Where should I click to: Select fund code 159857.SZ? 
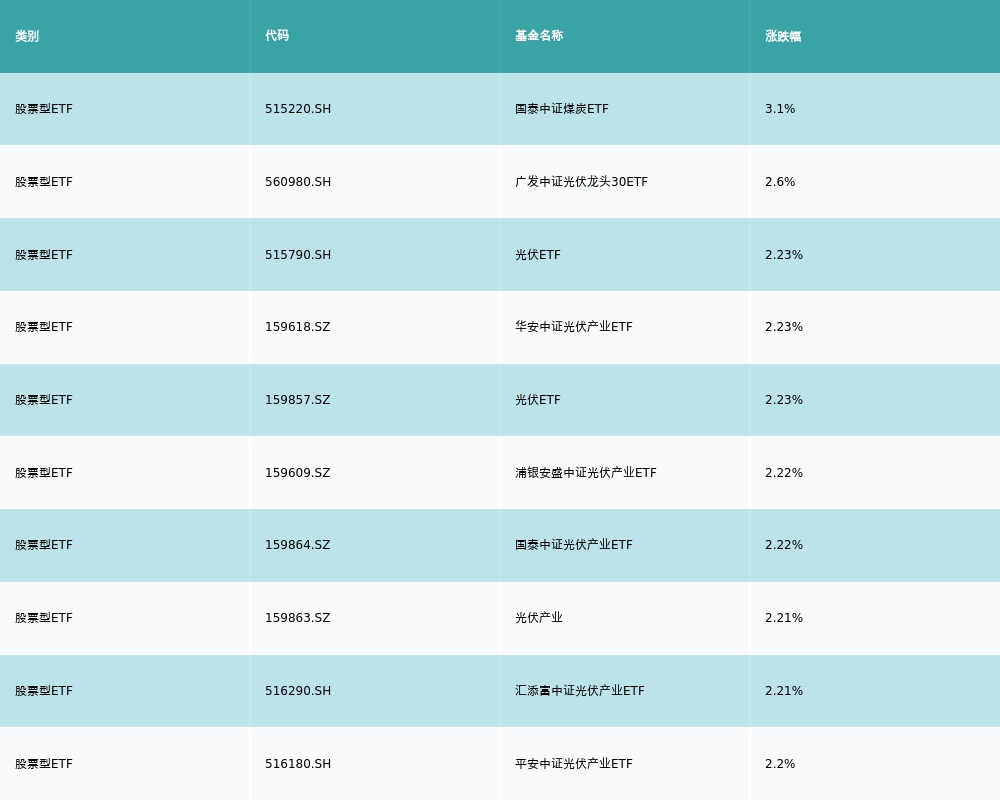pyautogui.click(x=297, y=400)
